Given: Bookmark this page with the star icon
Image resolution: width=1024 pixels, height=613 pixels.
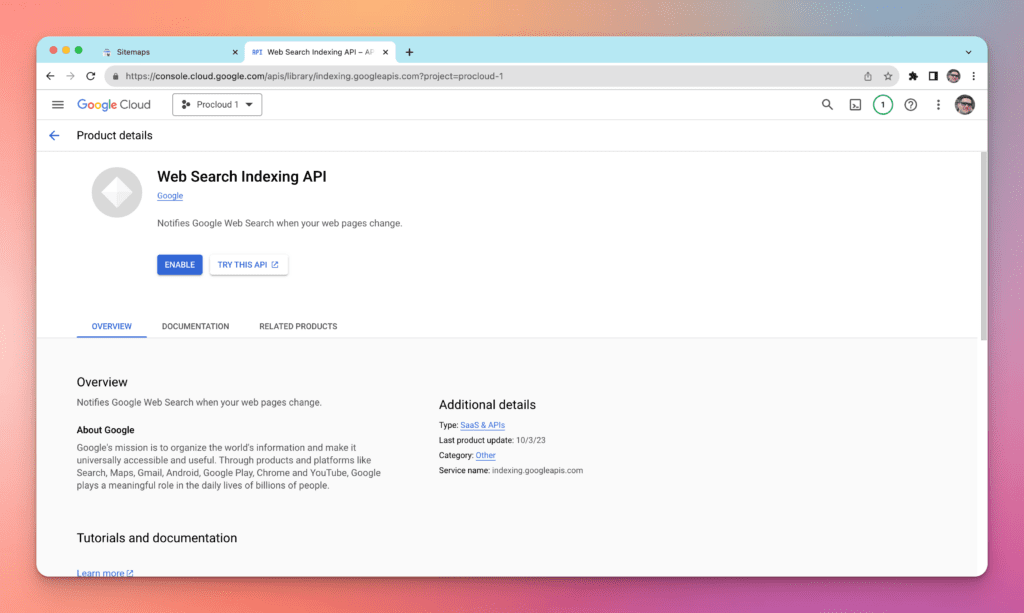Looking at the screenshot, I should tap(887, 76).
